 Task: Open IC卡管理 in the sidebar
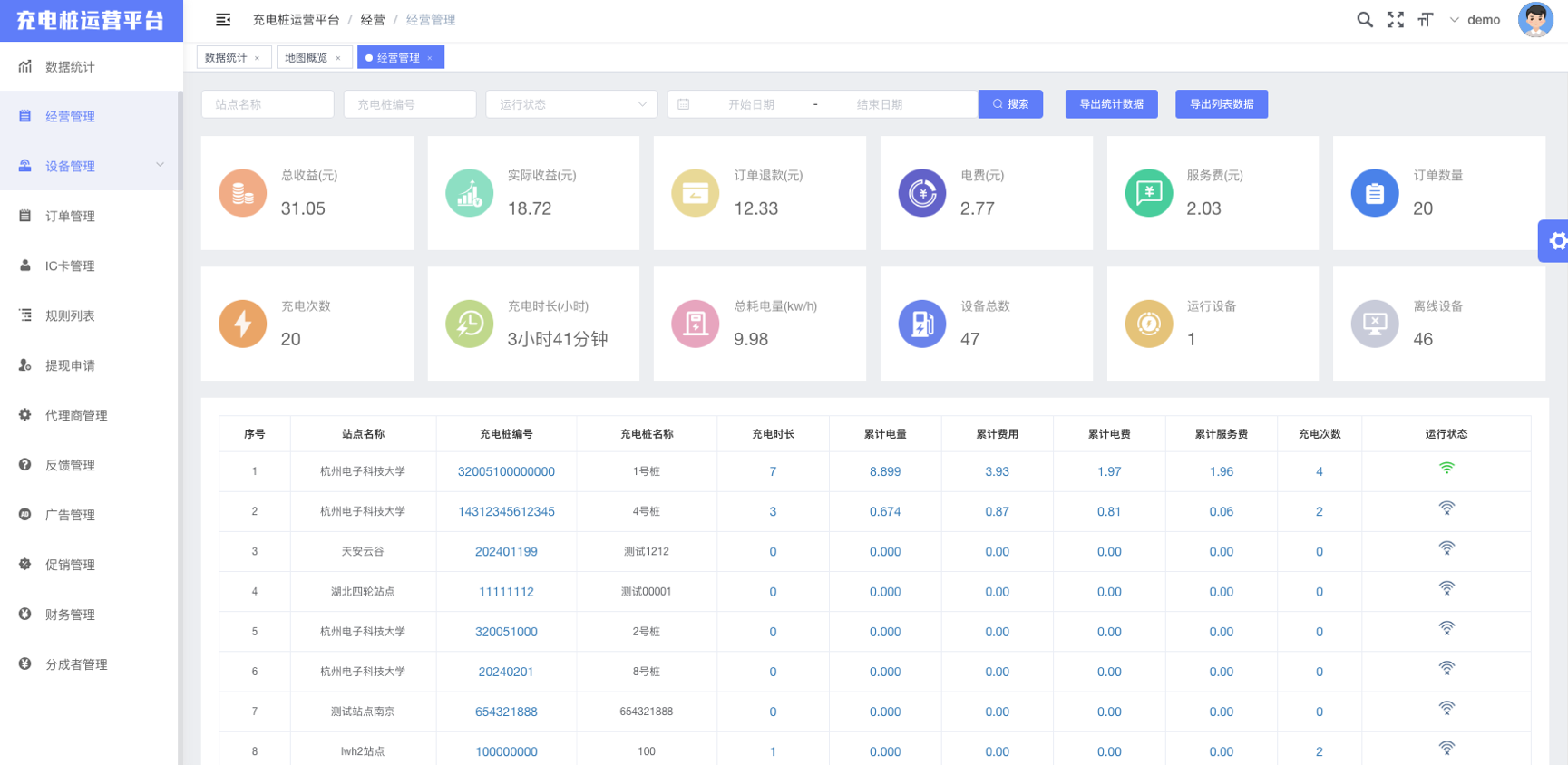point(91,266)
